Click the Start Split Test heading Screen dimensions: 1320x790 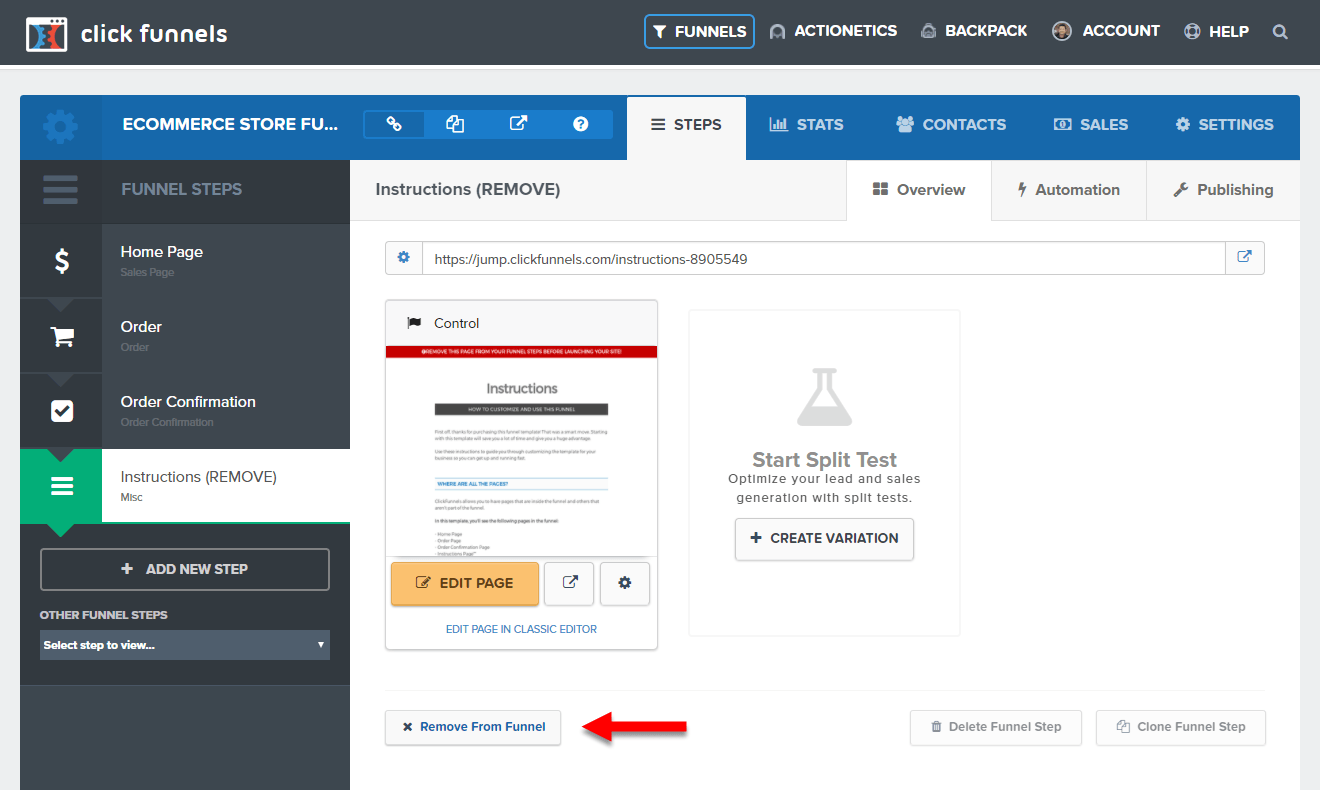[x=824, y=460]
